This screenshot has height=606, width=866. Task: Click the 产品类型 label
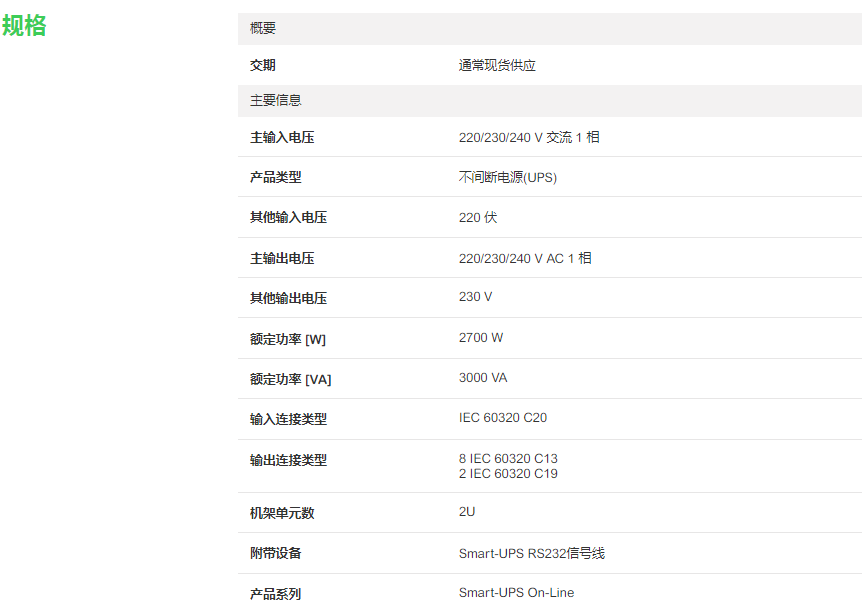(275, 177)
